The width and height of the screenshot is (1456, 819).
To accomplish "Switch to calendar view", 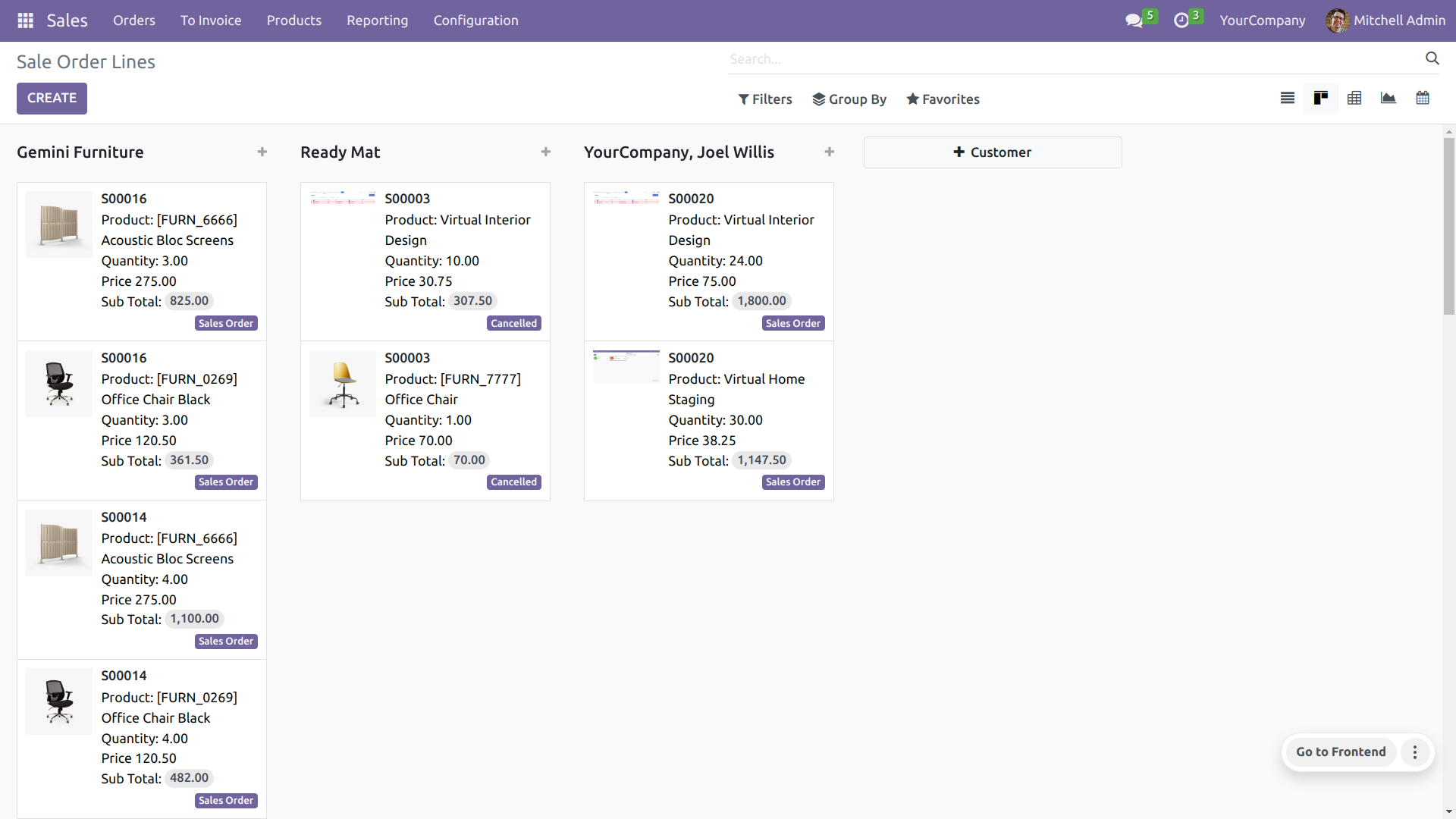I will click(1422, 98).
